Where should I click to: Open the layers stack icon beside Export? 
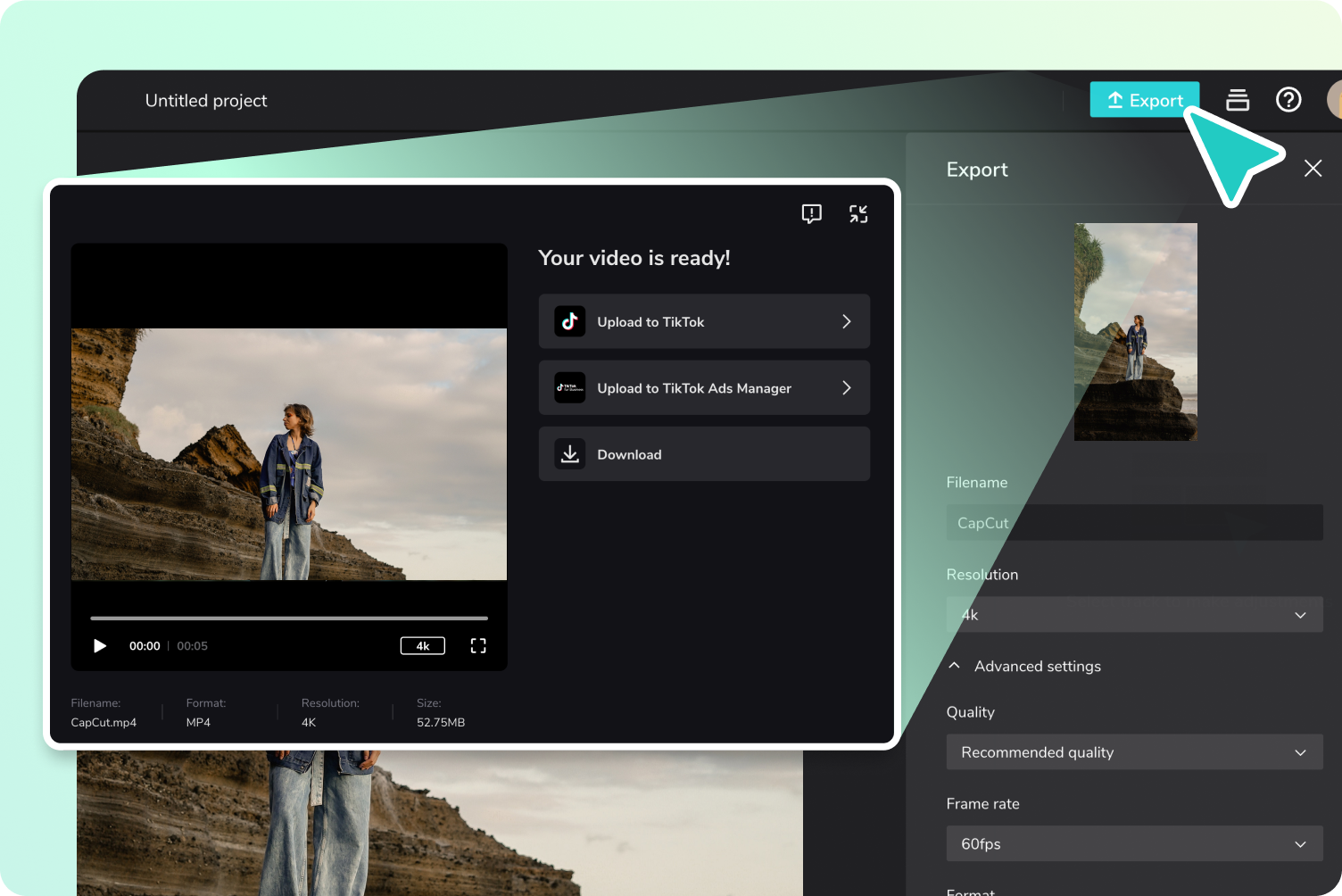point(1238,100)
